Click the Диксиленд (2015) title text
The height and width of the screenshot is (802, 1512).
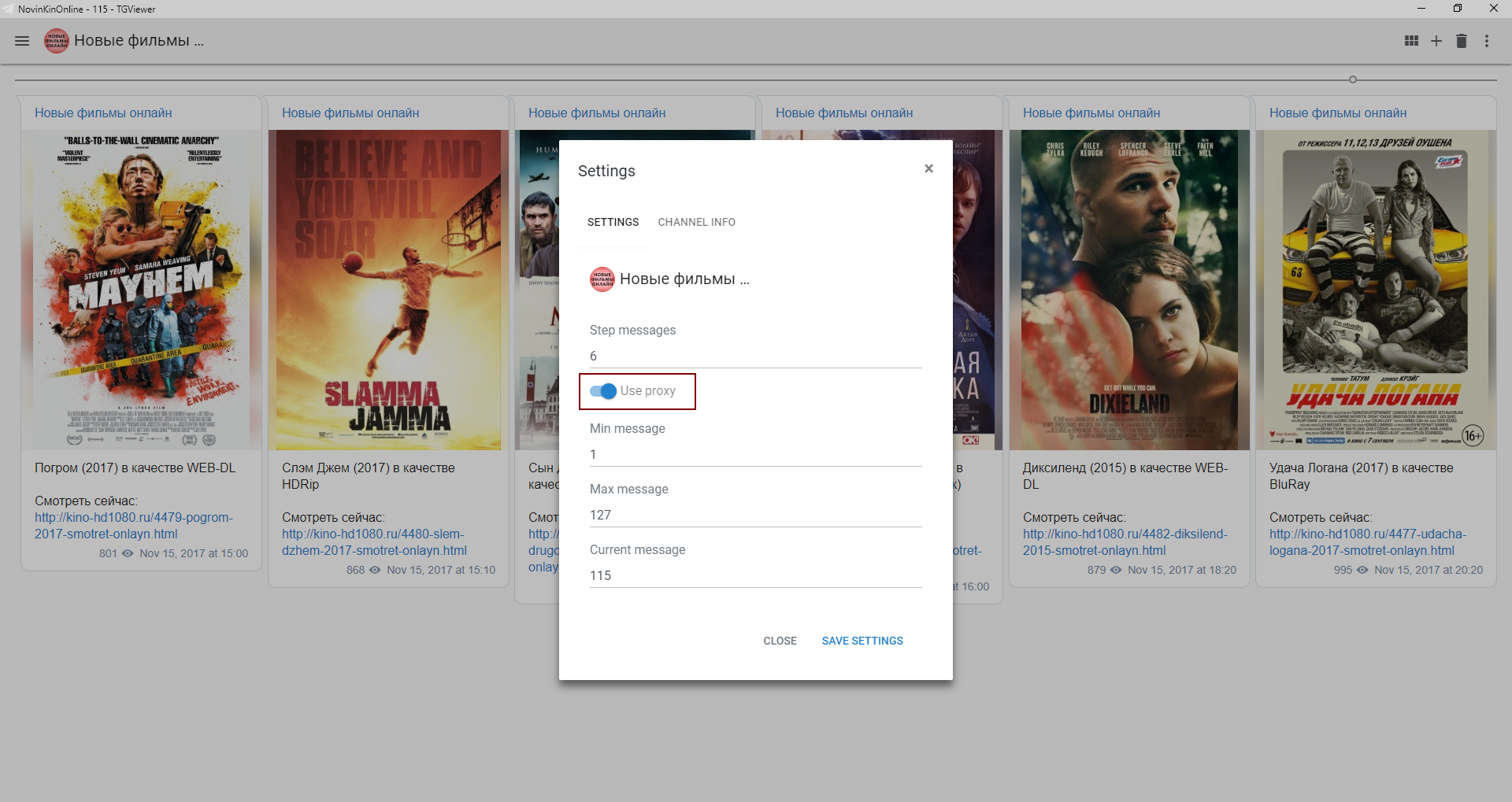(x=1125, y=476)
